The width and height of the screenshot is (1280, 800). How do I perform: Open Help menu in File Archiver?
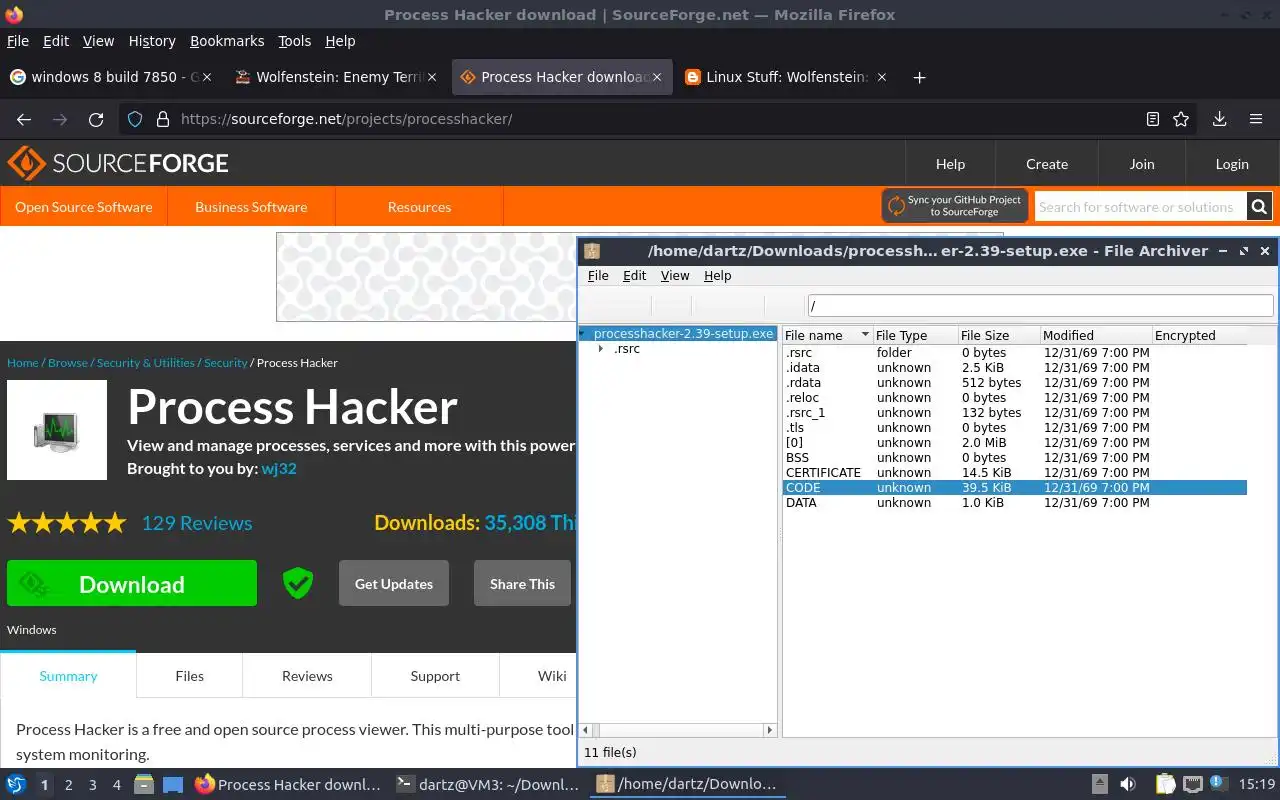(x=717, y=276)
